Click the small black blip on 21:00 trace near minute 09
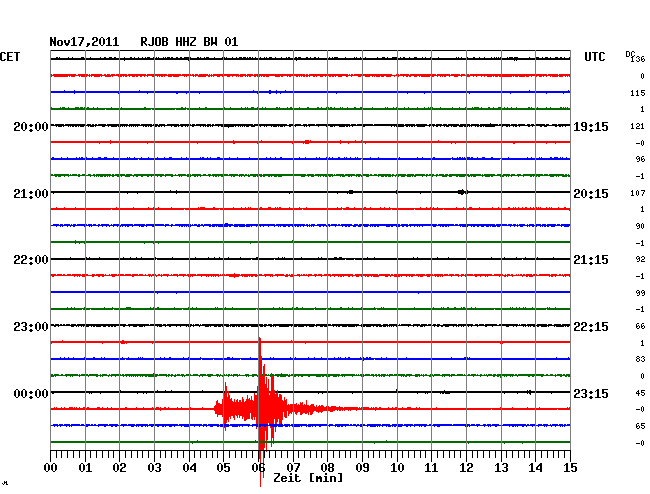Image resolution: width=650 pixels, height=494 pixels. (351, 192)
